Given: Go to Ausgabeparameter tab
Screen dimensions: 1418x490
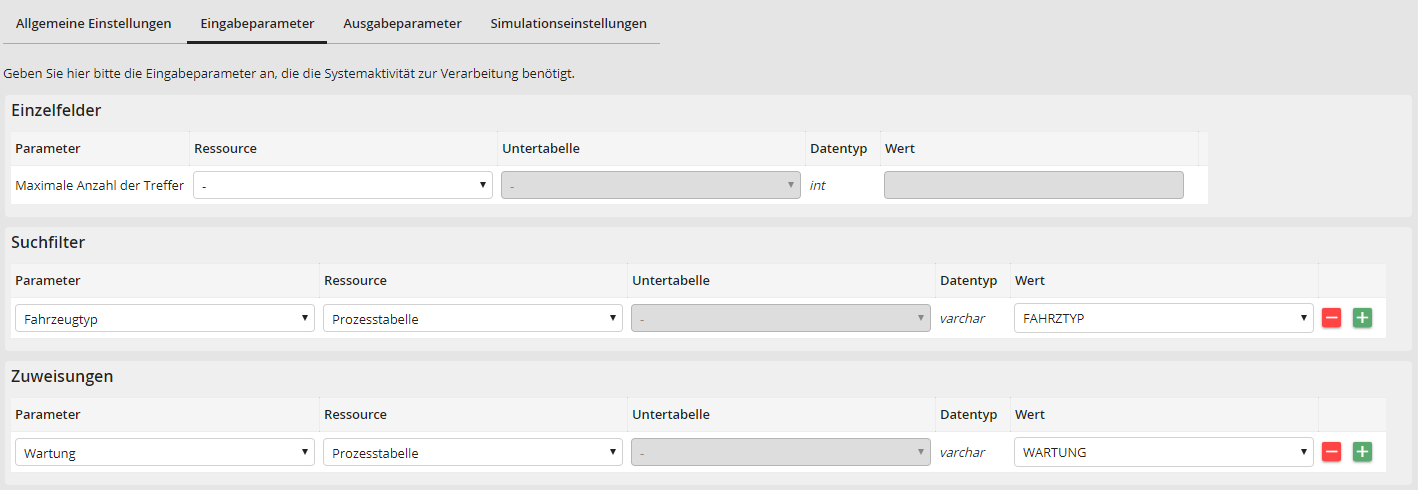Looking at the screenshot, I should click(x=402, y=23).
